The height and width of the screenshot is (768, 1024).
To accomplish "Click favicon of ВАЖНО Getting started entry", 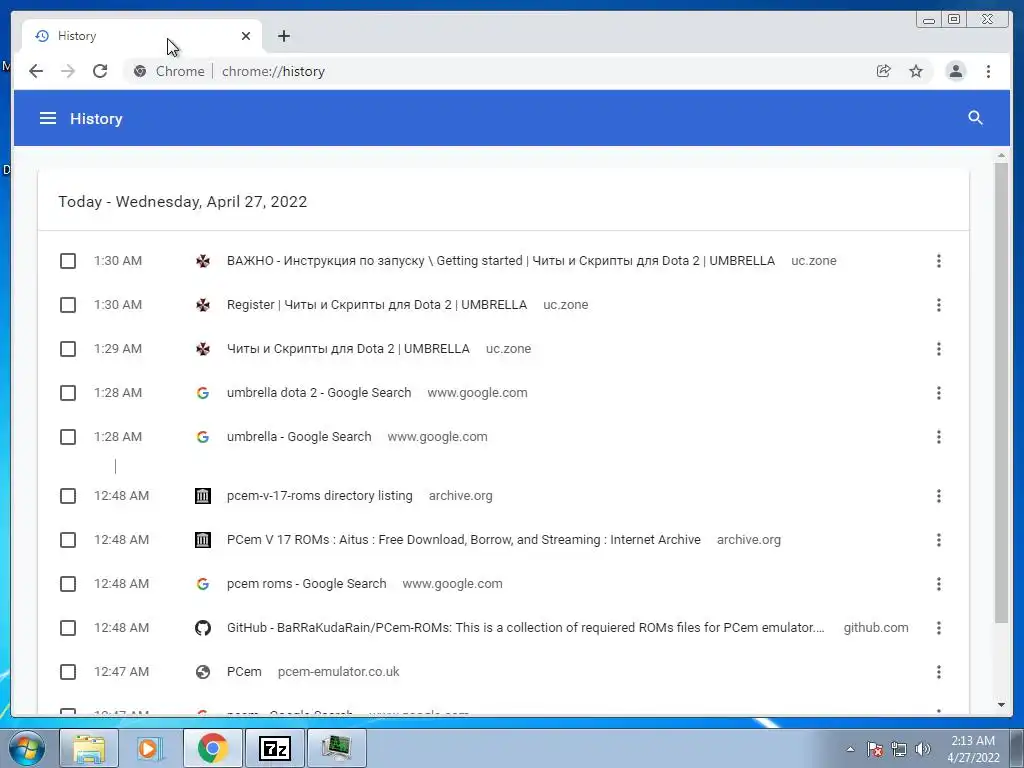I will 203,261.
